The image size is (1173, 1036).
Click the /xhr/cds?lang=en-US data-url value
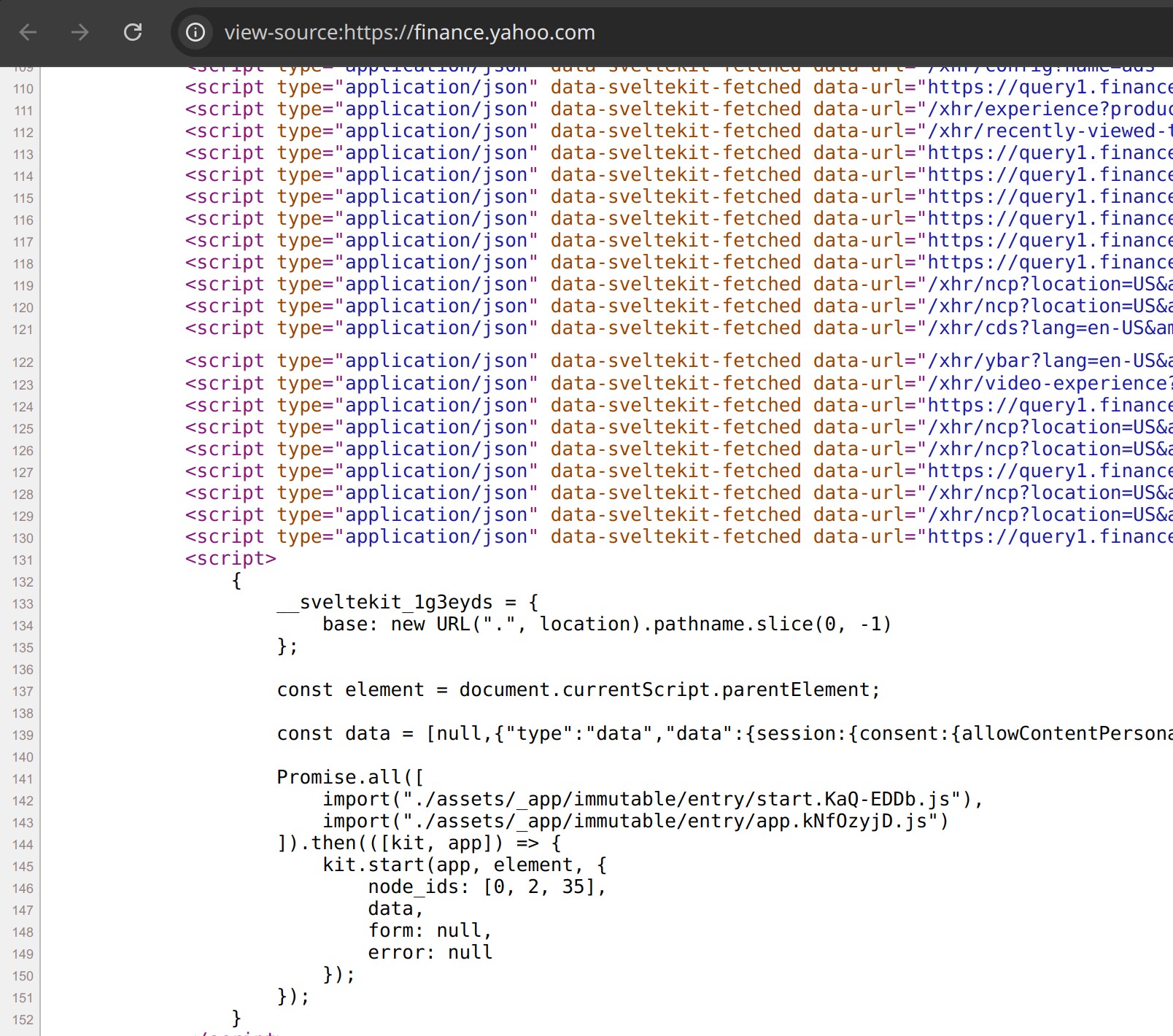1049,328
